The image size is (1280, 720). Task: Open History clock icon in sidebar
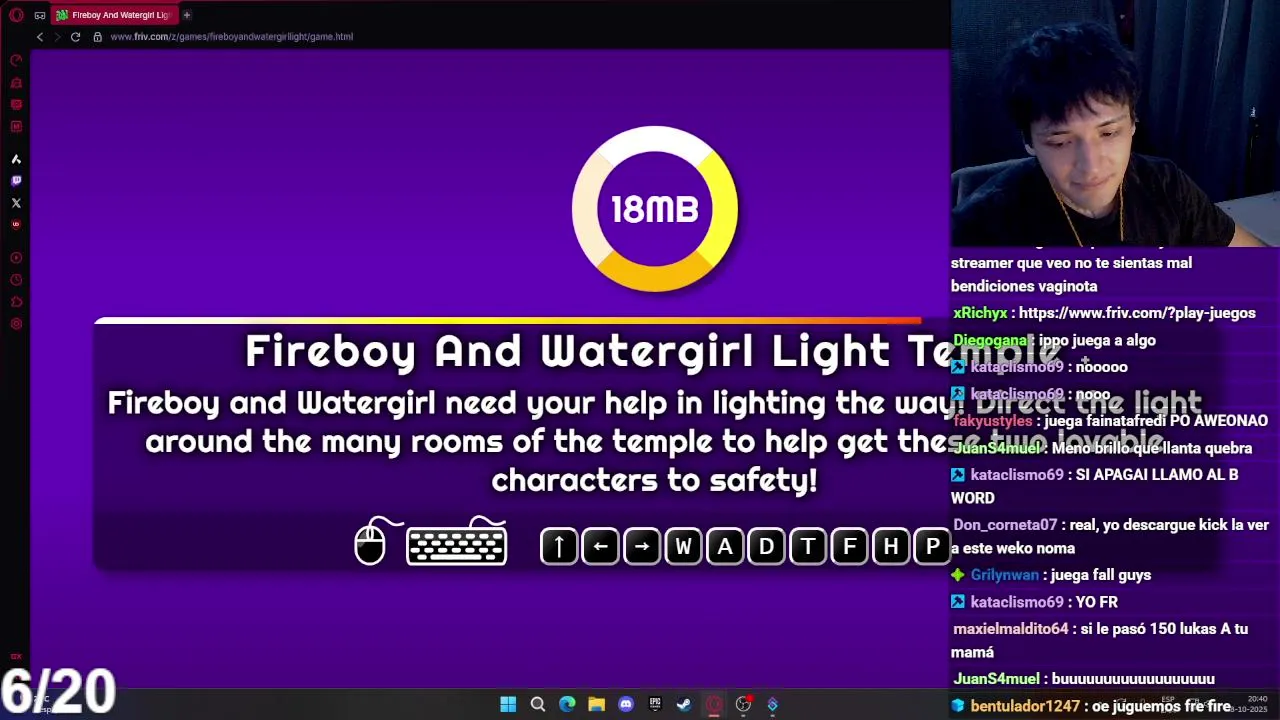pos(16,280)
